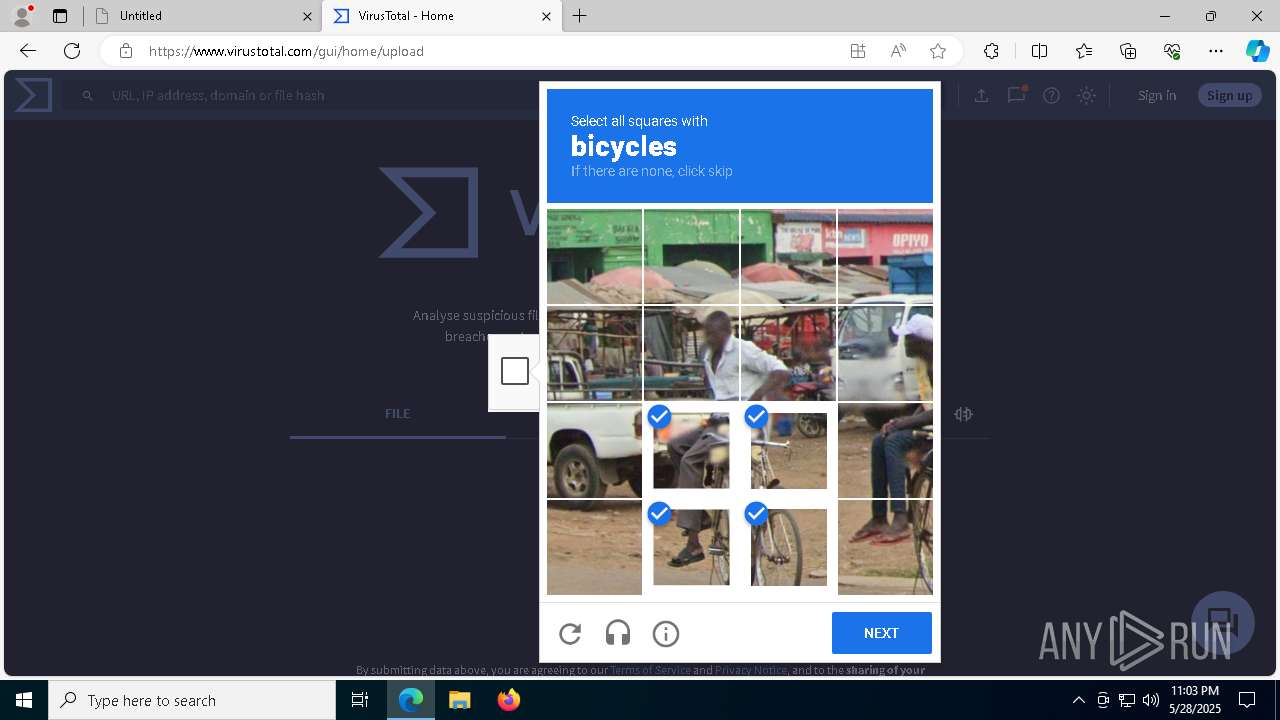
Task: Show hidden system tray icons
Action: (x=1078, y=700)
